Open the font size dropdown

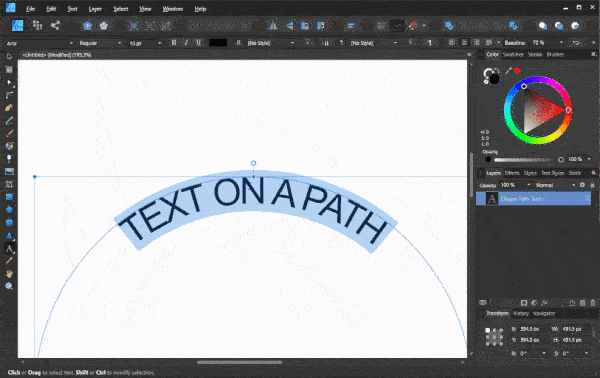(x=145, y=43)
